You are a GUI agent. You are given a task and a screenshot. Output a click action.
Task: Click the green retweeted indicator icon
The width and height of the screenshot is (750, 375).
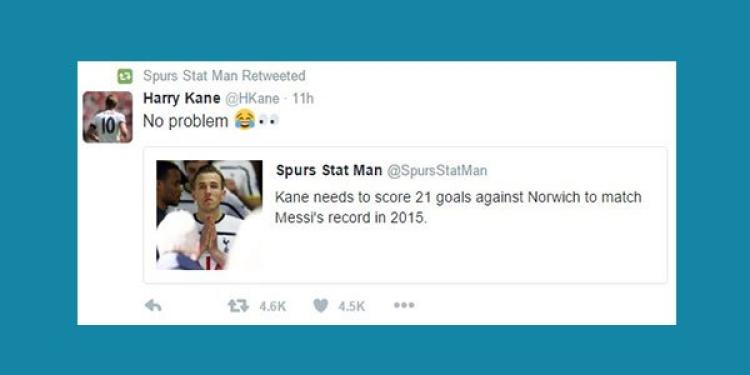click(125, 76)
